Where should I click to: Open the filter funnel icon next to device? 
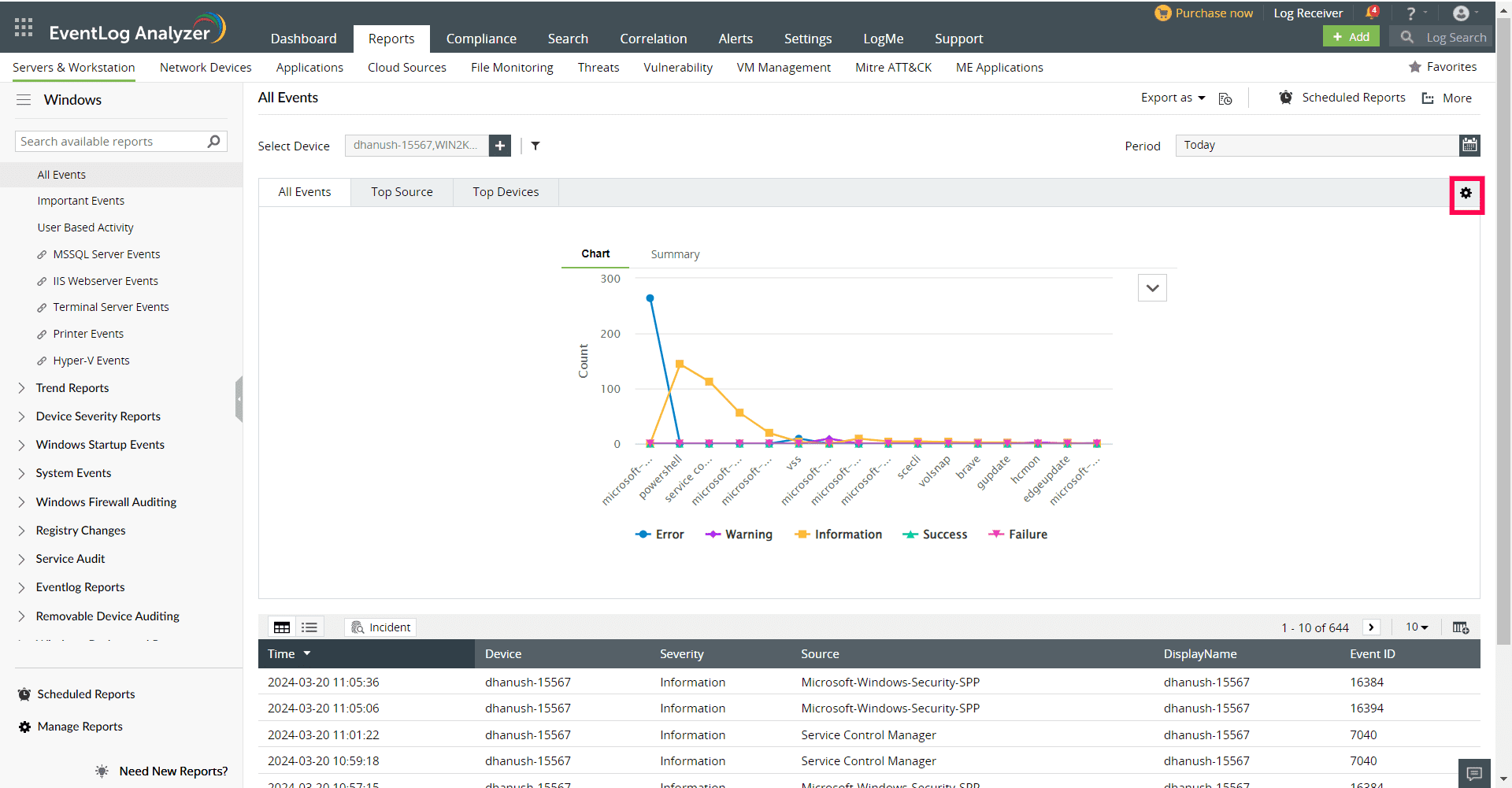[535, 146]
